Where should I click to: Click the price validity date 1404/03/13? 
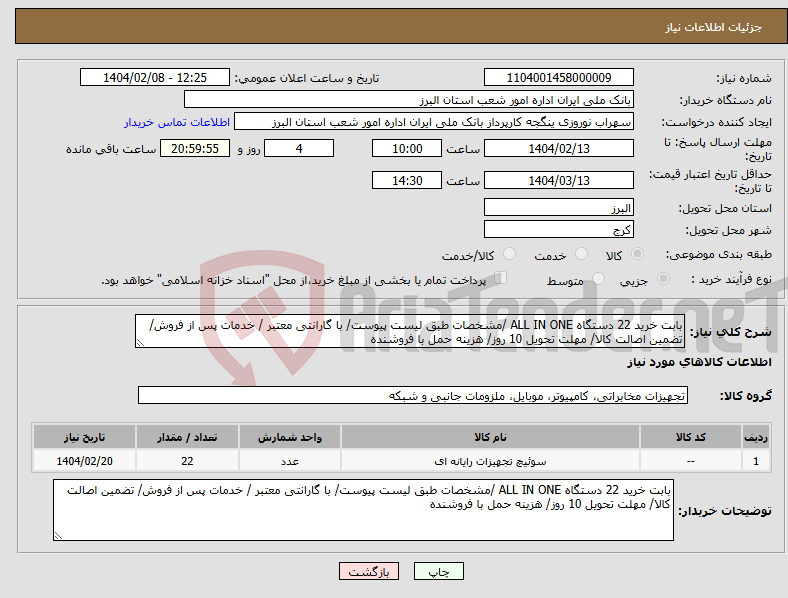coord(559,180)
